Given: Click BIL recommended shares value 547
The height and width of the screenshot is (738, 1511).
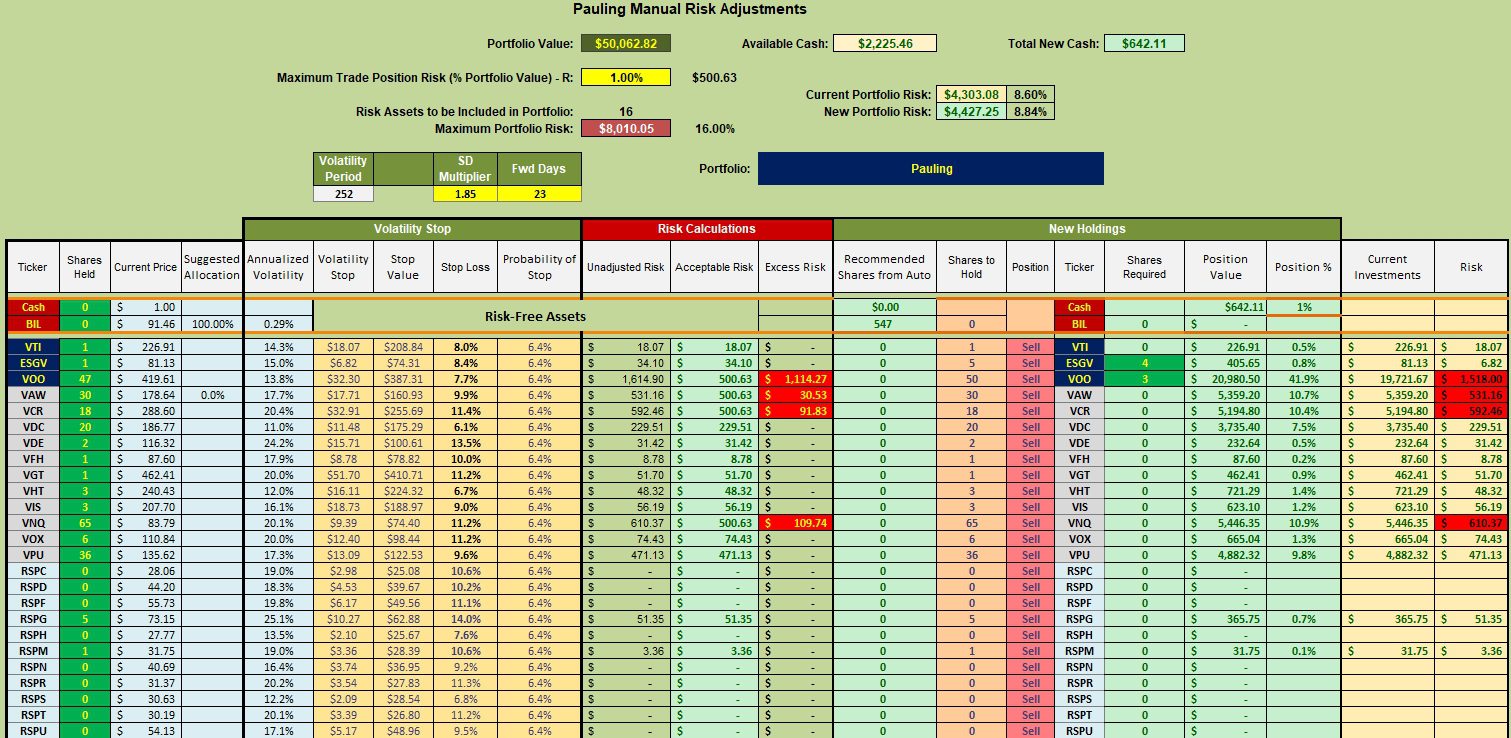Looking at the screenshot, I should 885,324.
